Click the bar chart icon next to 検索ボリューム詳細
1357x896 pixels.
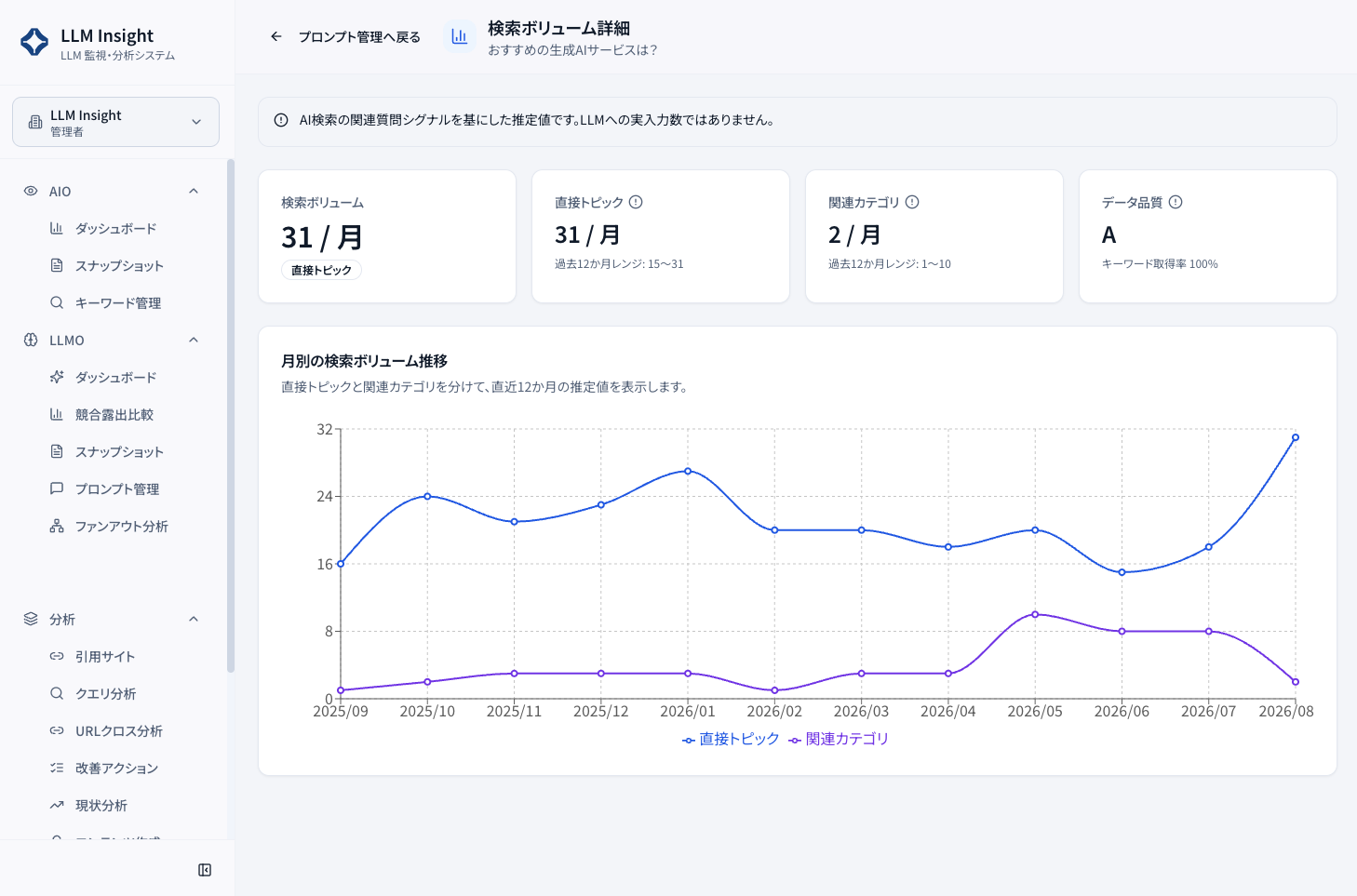click(x=460, y=36)
